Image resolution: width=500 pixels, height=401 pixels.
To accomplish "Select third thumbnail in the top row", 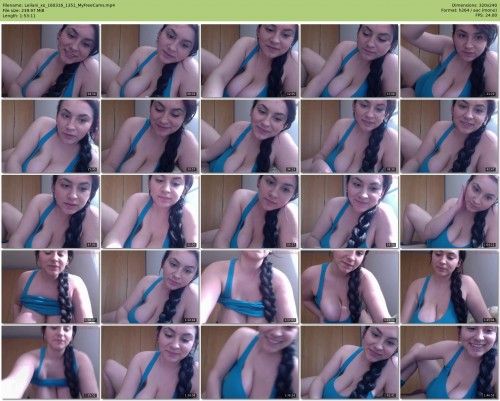I will pyautogui.click(x=250, y=61).
